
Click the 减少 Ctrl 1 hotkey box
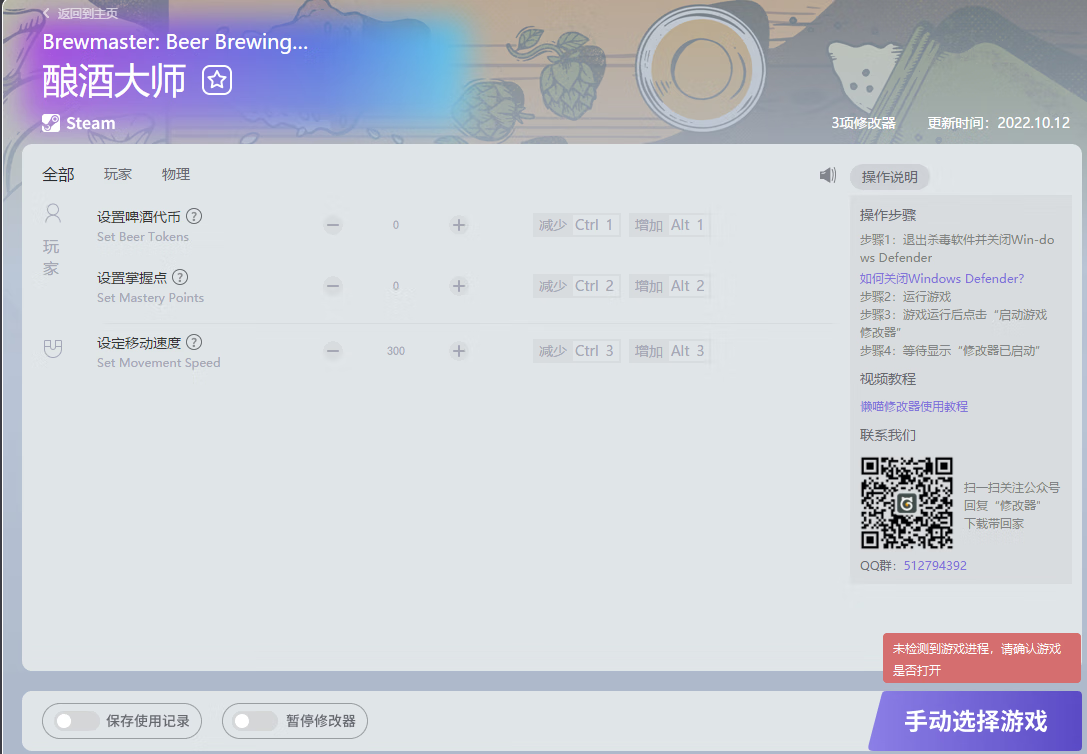coord(577,225)
